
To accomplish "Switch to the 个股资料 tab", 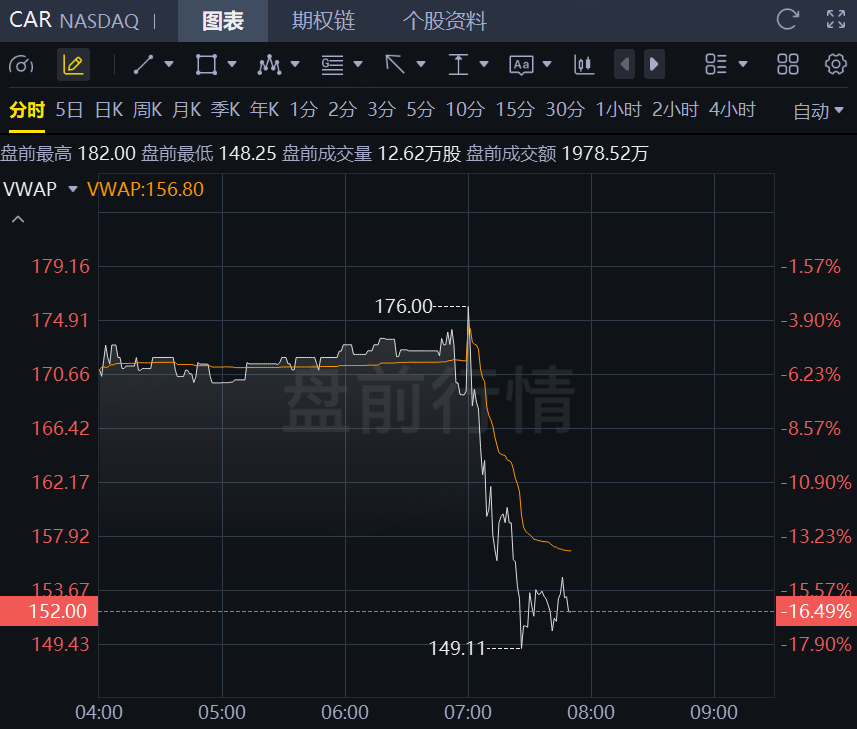I will [444, 21].
